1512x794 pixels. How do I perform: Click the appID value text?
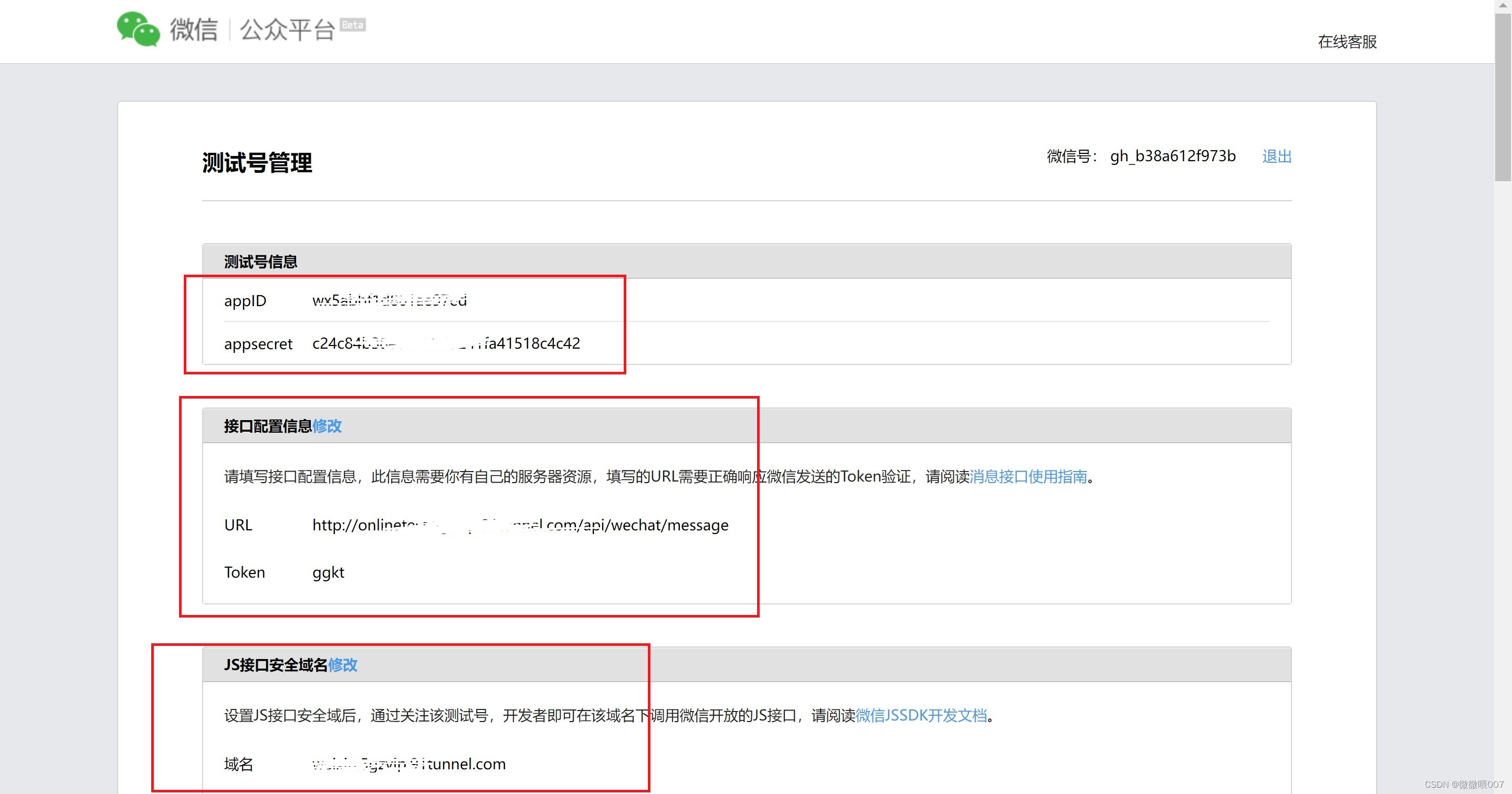(389, 300)
